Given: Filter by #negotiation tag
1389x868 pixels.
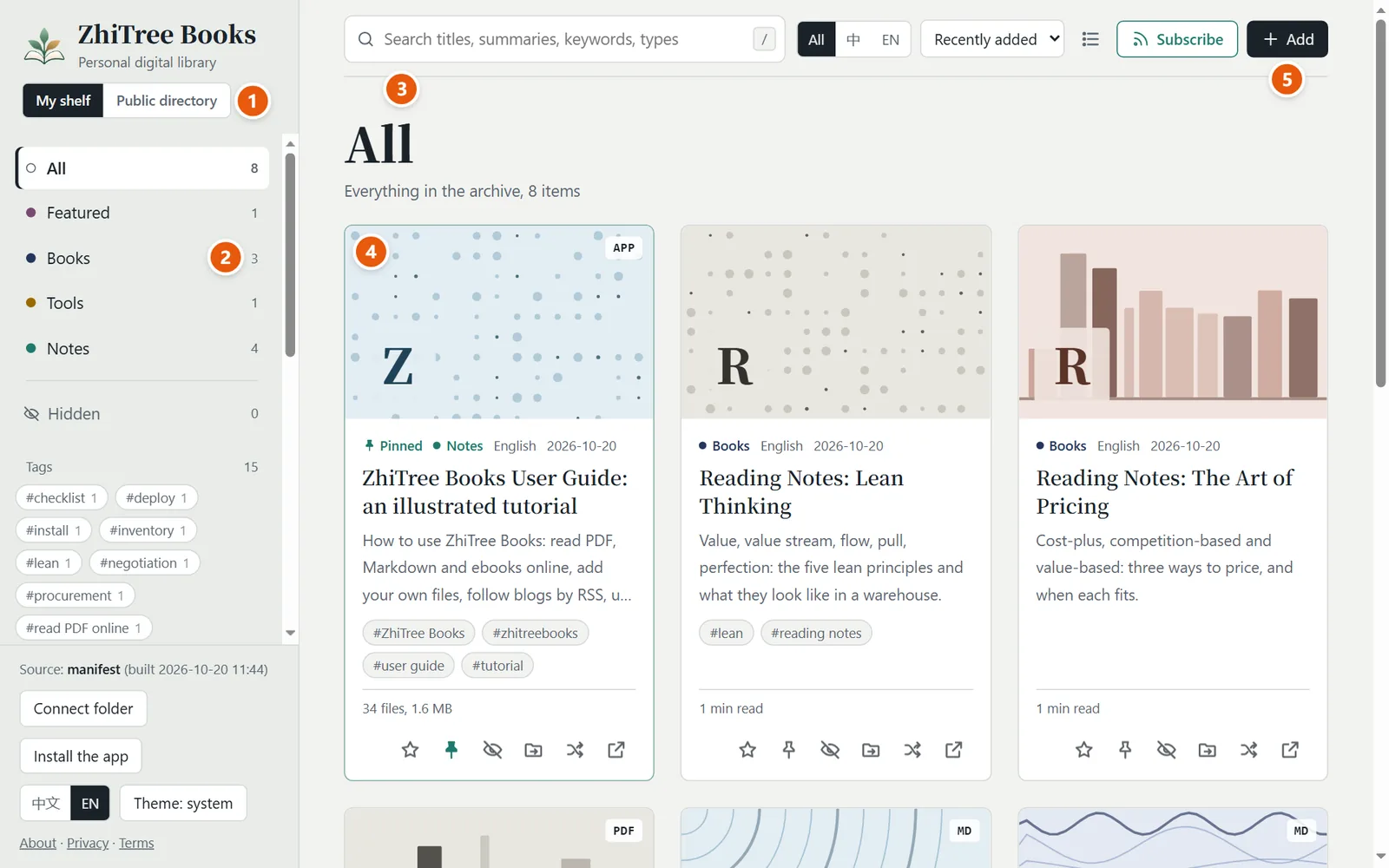Looking at the screenshot, I should point(144,562).
